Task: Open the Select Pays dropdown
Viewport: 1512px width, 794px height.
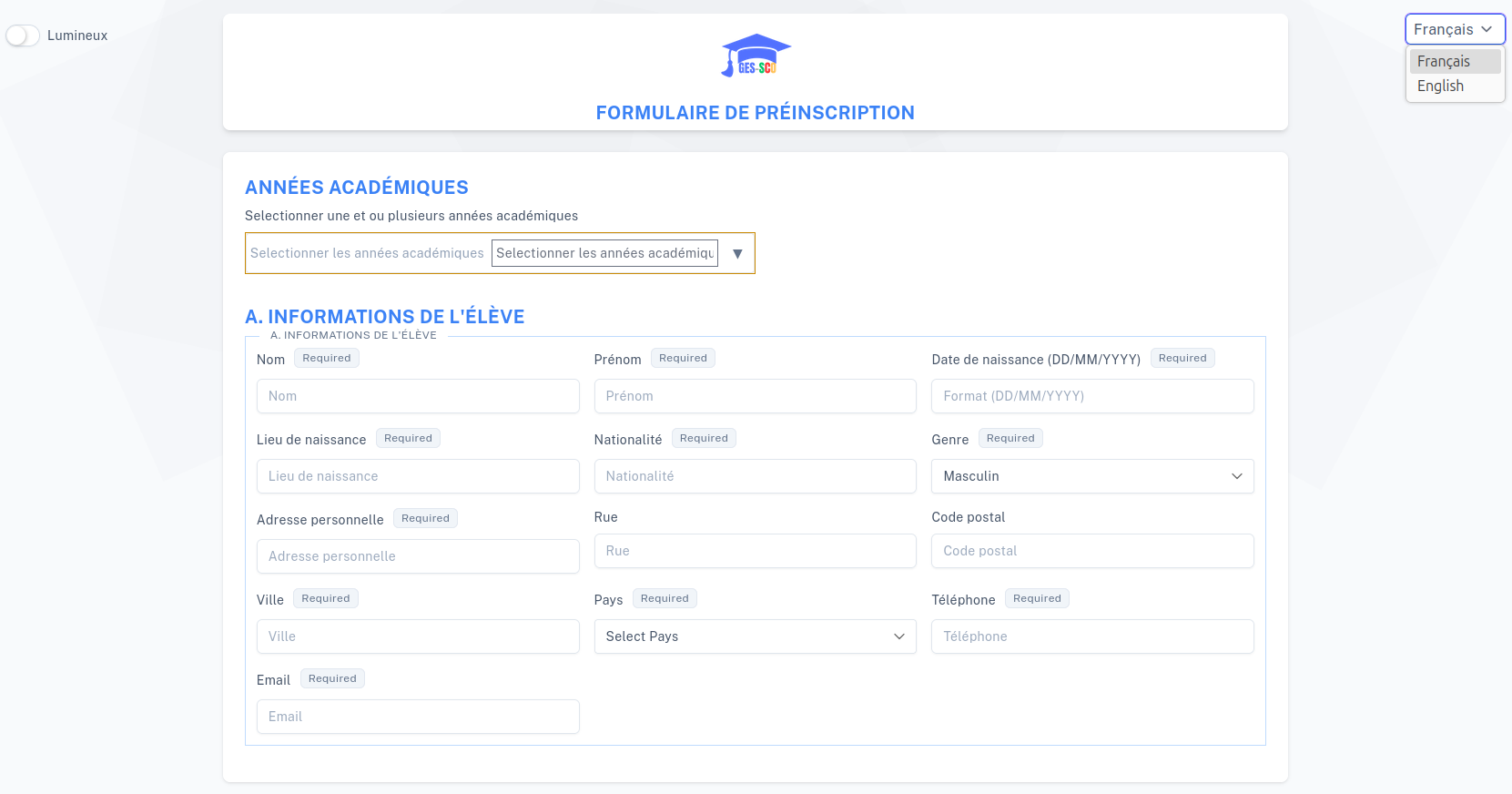Action: 755,636
